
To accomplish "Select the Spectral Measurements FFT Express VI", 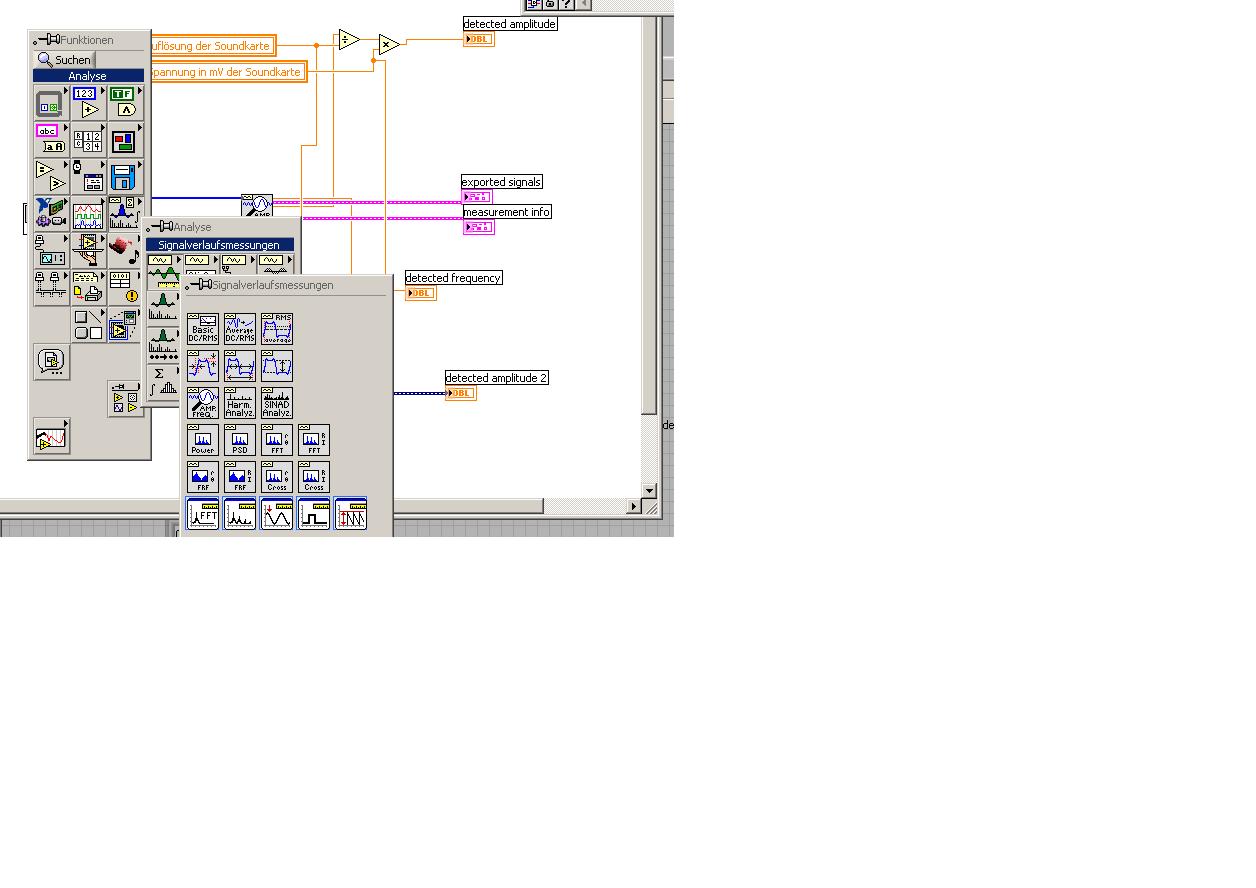I will click(203, 514).
